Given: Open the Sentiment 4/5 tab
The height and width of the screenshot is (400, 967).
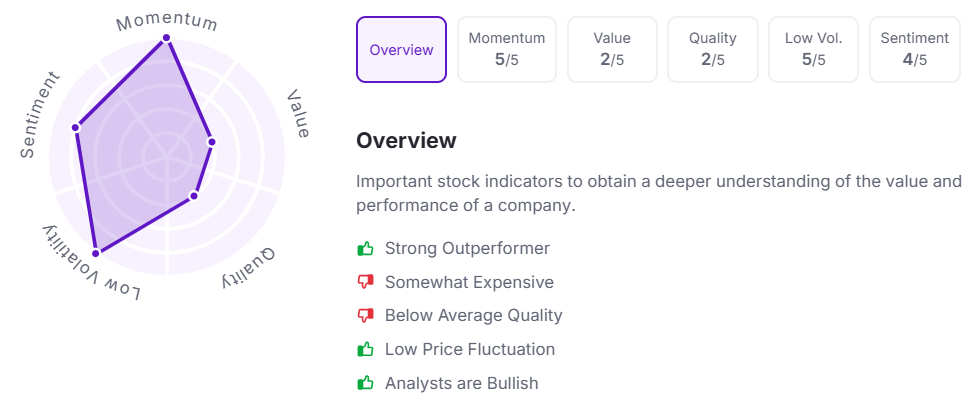Looking at the screenshot, I should pos(914,49).
